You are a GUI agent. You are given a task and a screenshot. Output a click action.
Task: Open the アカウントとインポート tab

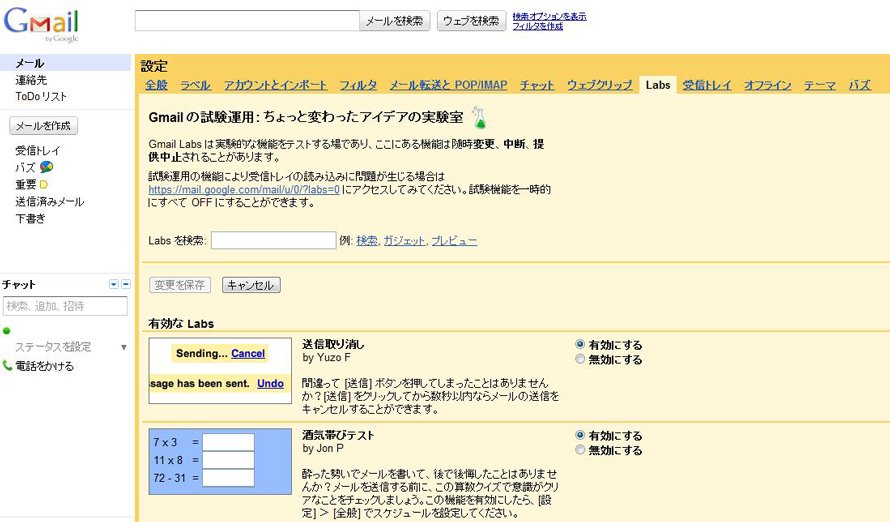[275, 85]
